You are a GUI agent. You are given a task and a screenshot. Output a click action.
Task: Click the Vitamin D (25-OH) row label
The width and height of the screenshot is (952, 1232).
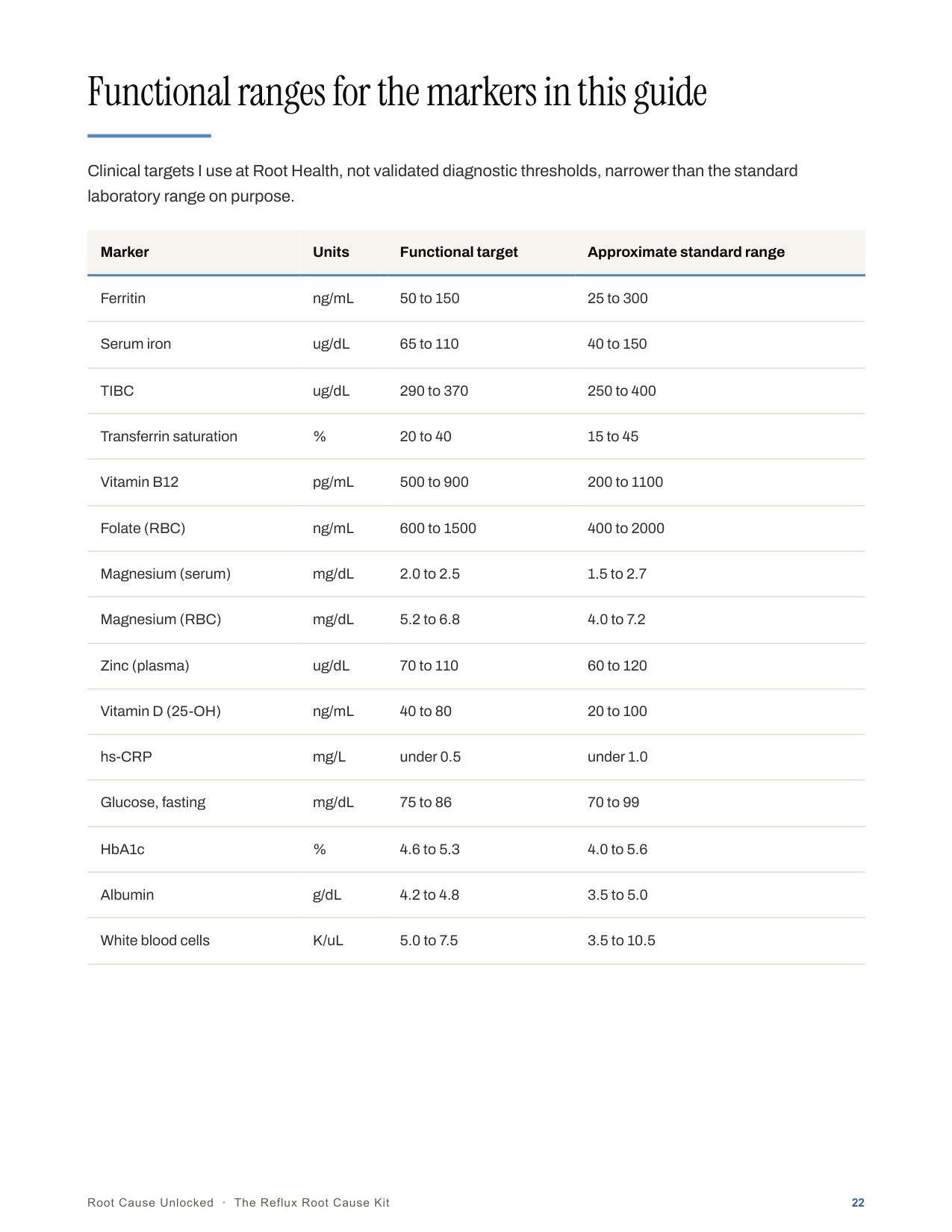(161, 712)
